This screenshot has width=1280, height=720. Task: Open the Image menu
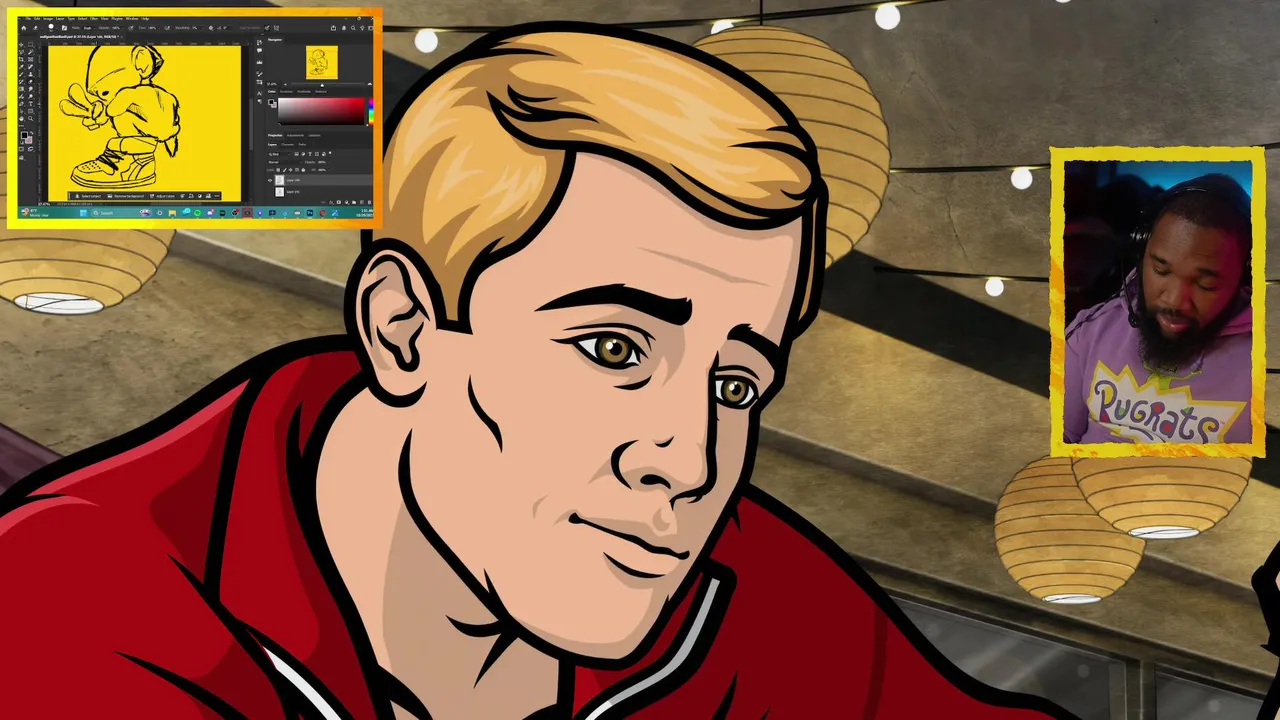click(48, 19)
